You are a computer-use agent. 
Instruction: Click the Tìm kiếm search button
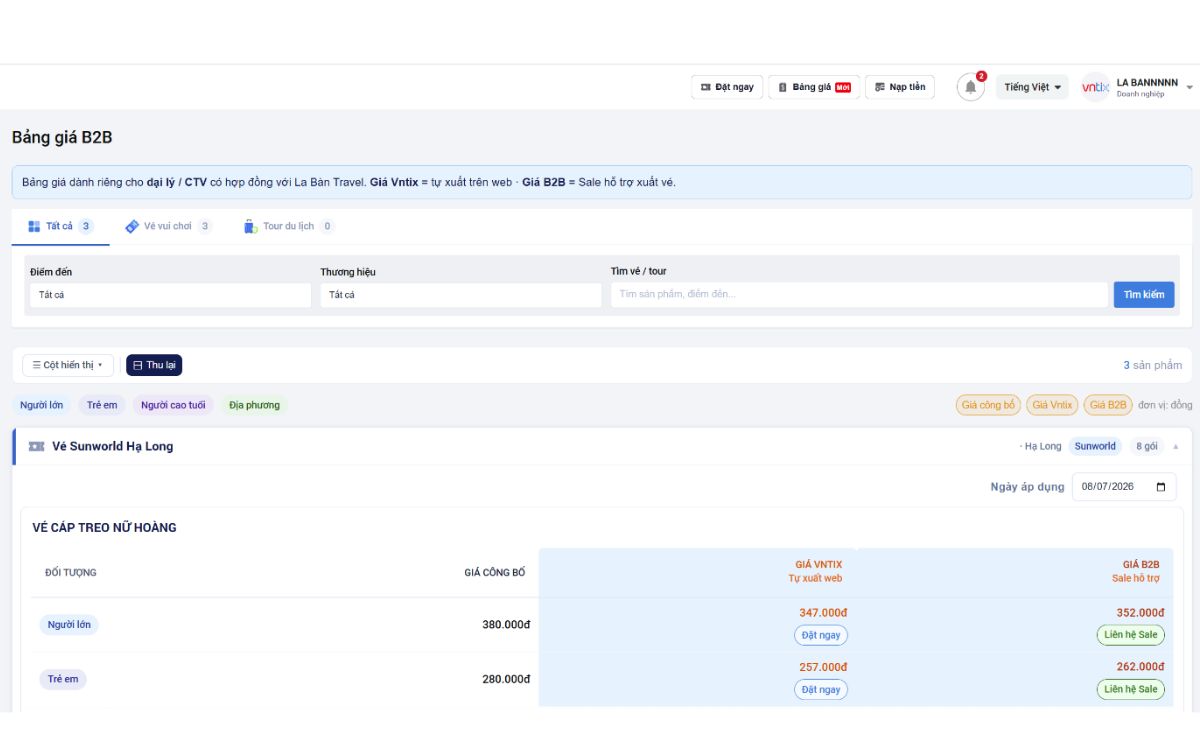click(1144, 295)
